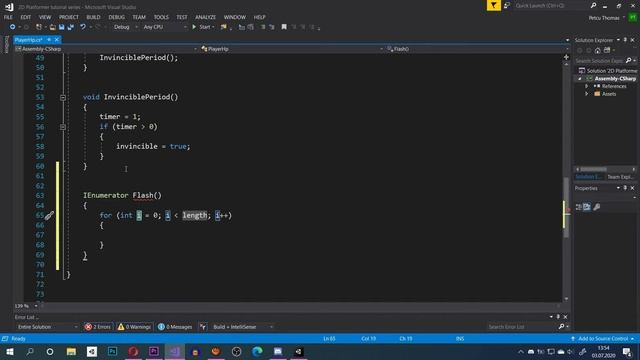Screen dimensions: 640x360
Task: Toggle auto-hide pin on Error List panel
Action: point(558,317)
